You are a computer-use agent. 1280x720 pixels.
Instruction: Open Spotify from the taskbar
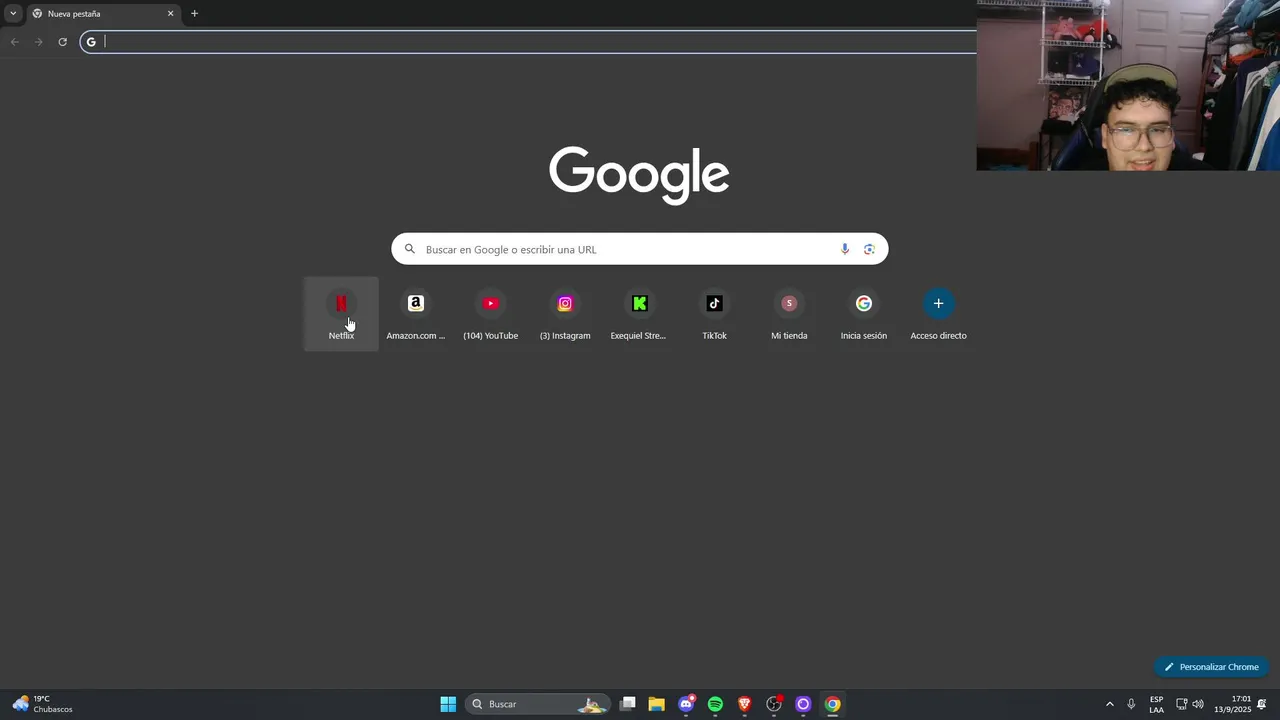click(715, 704)
